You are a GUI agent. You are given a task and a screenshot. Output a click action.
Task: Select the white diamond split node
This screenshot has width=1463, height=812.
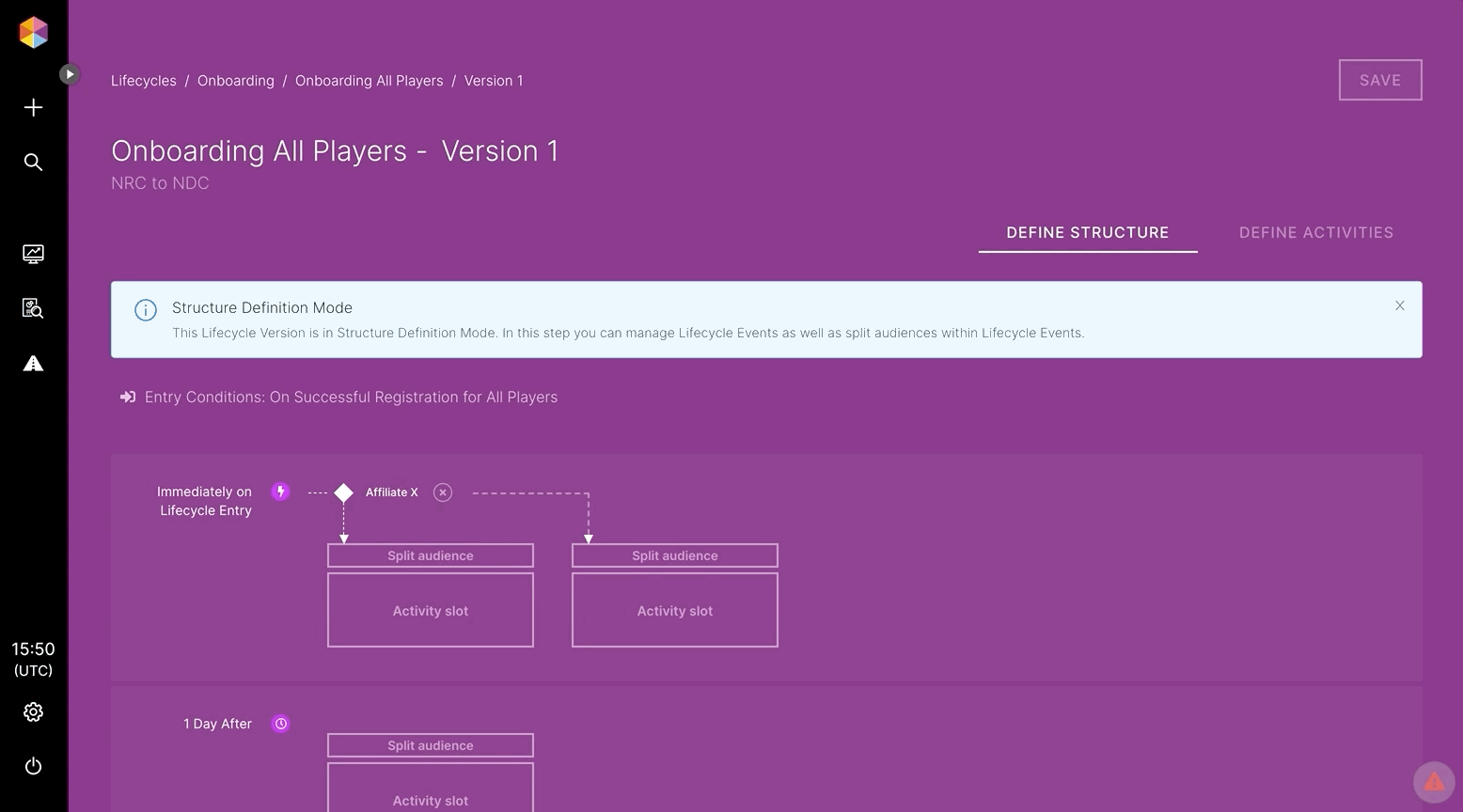tap(344, 492)
